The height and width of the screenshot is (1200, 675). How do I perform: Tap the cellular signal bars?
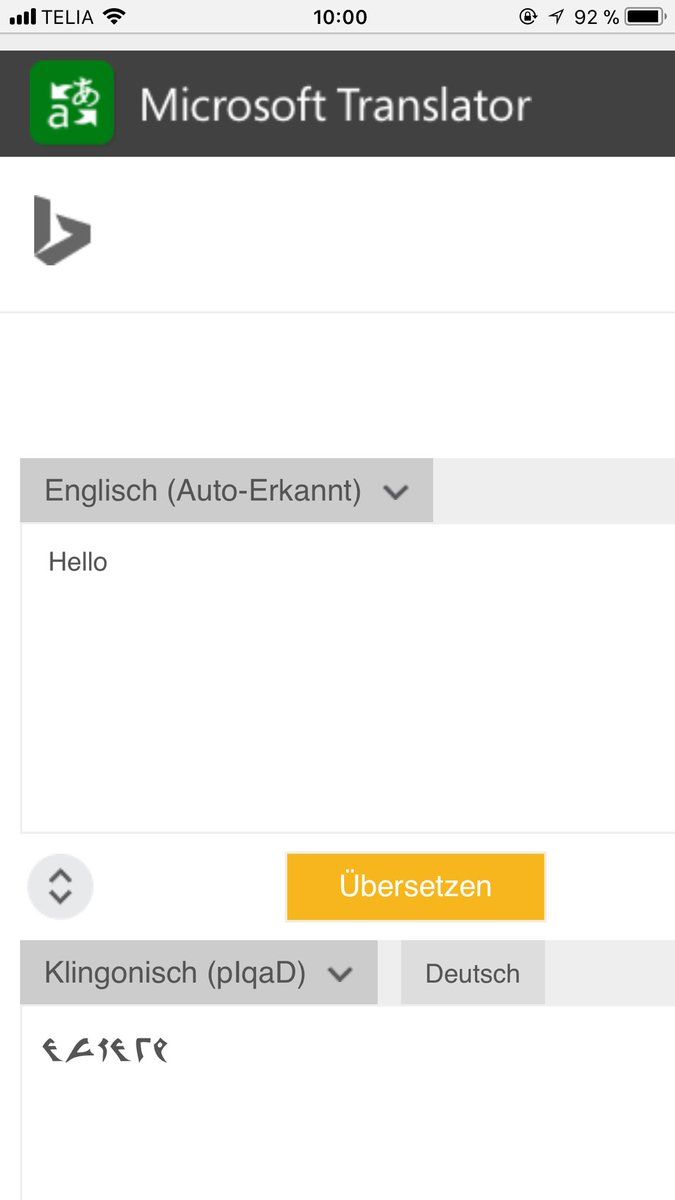[x=22, y=17]
